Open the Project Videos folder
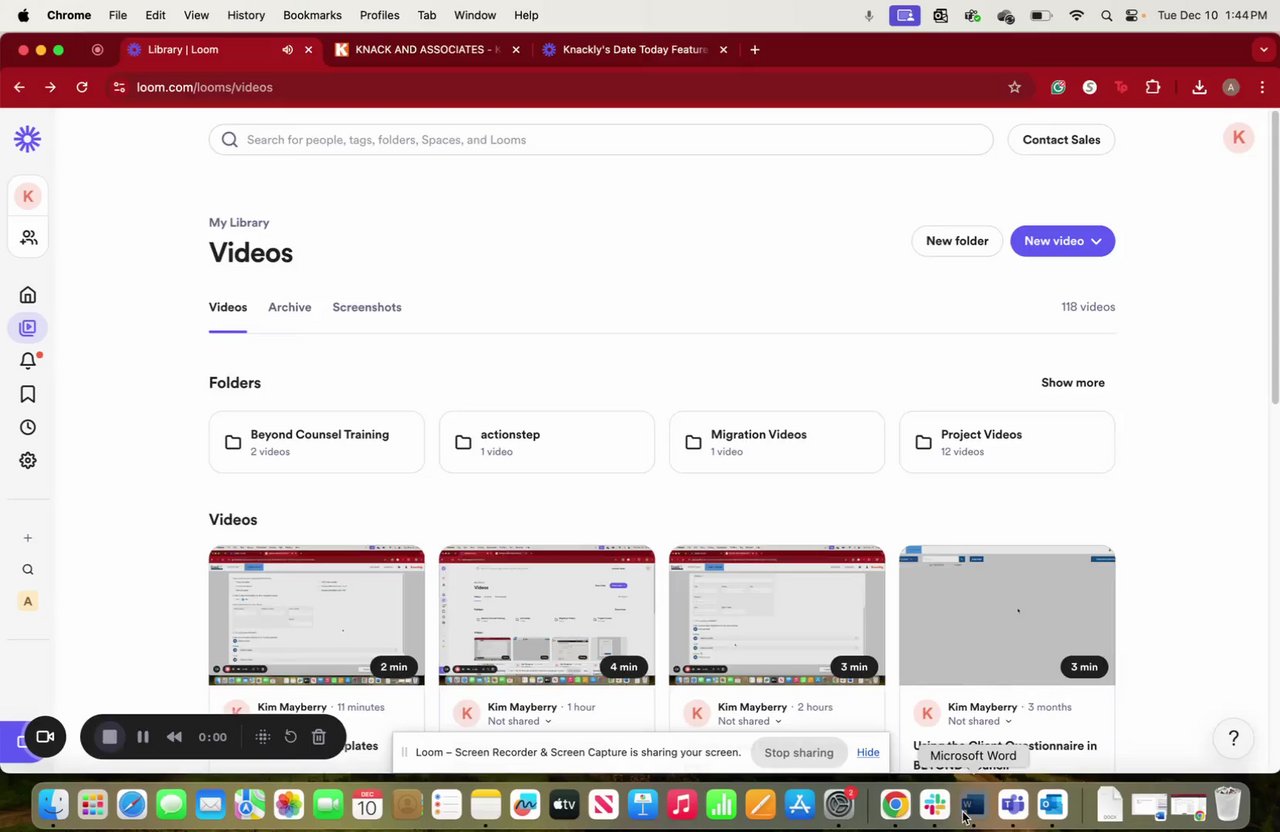The height and width of the screenshot is (832, 1280). [x=1006, y=442]
